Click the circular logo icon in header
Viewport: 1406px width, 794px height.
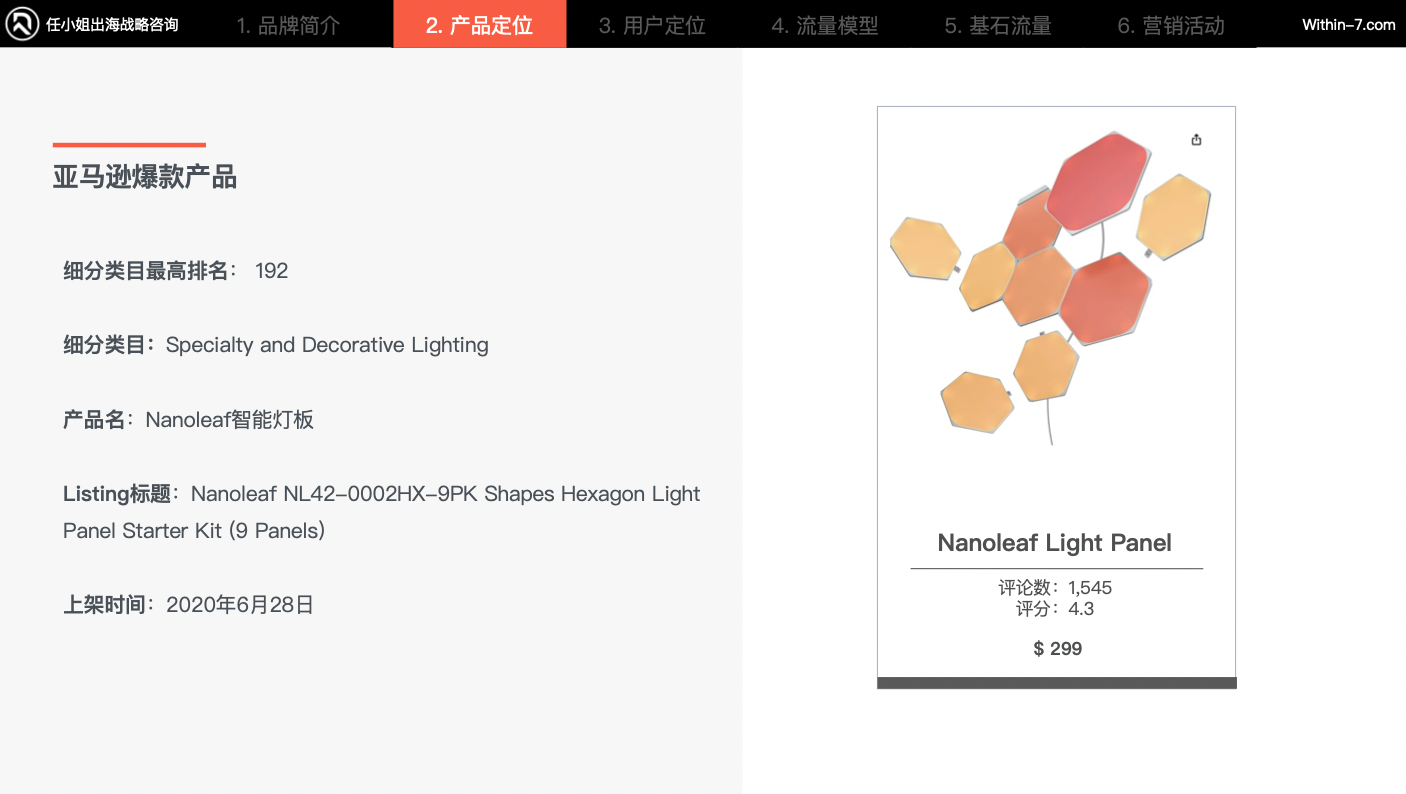point(22,24)
